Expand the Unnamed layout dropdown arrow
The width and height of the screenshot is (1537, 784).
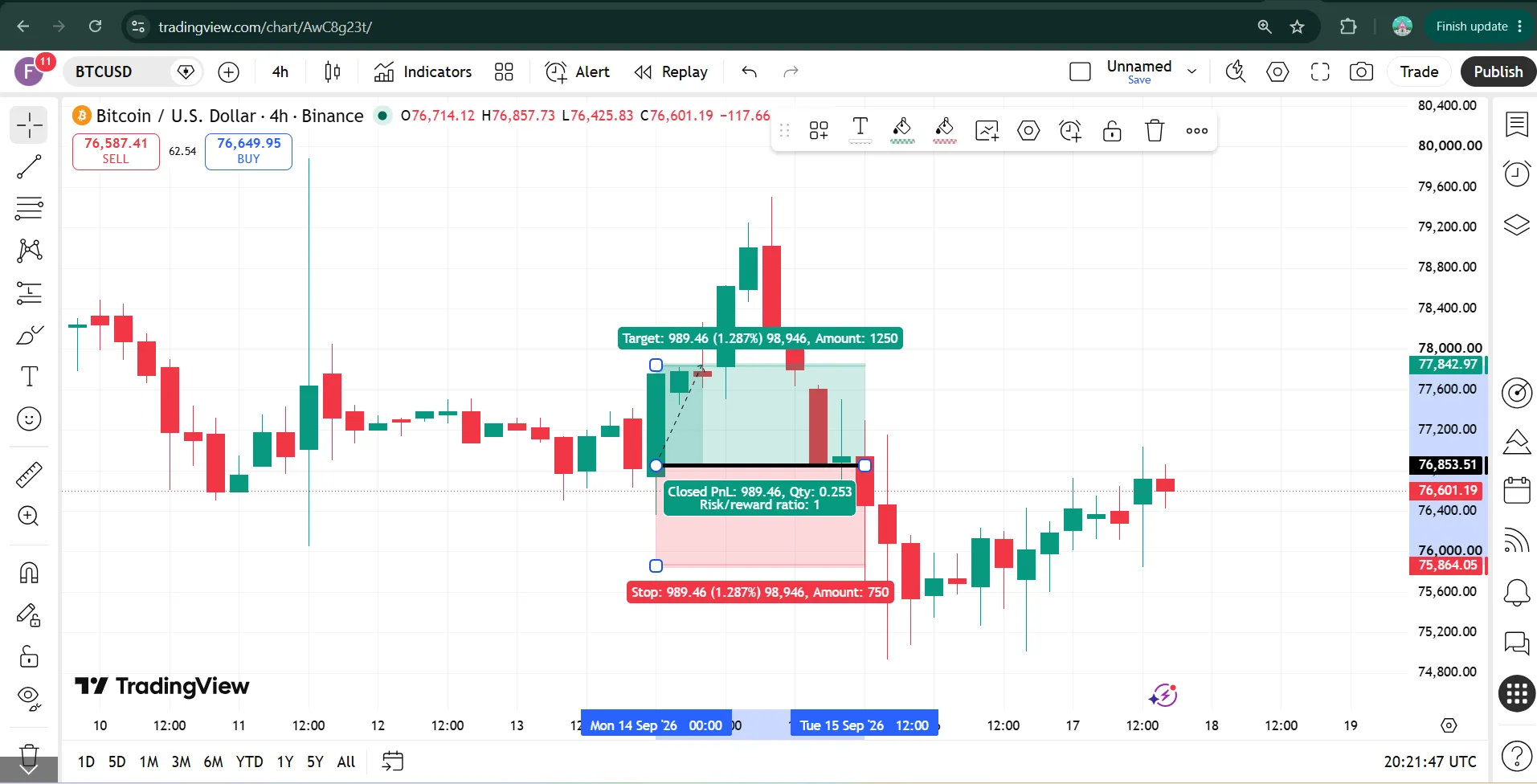[1192, 71]
